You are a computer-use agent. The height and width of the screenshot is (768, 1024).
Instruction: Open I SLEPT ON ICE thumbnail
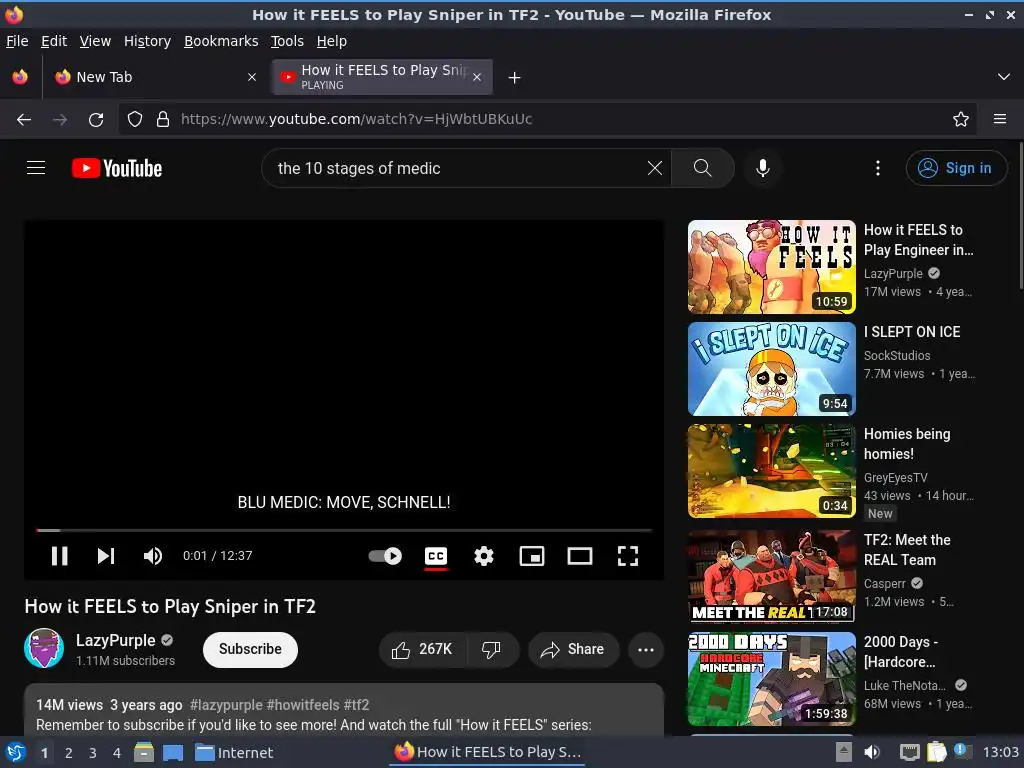pos(771,369)
